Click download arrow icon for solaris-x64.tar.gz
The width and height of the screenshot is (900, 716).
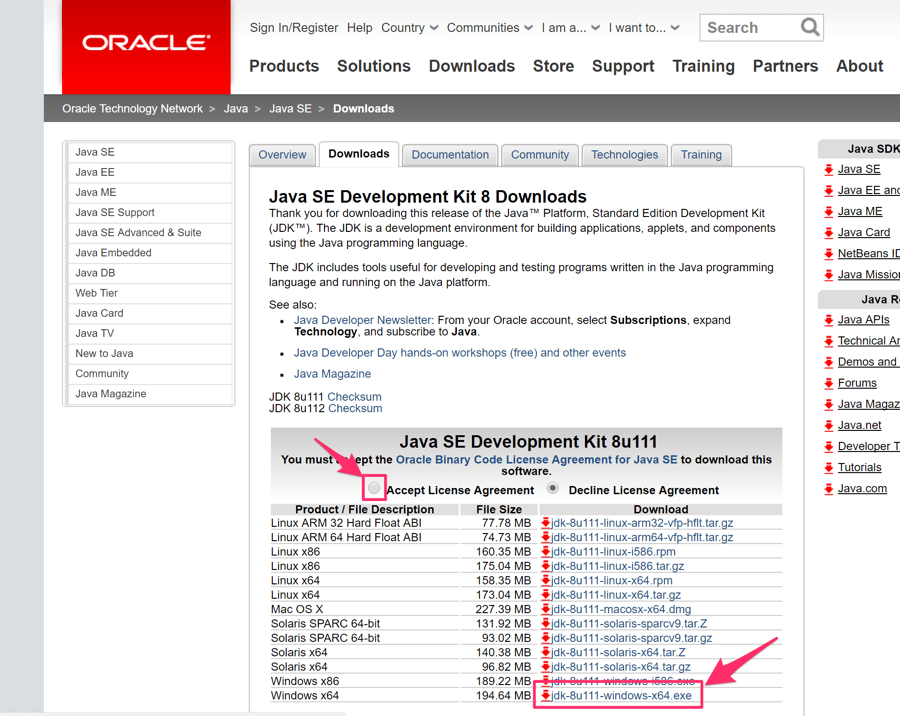point(545,667)
